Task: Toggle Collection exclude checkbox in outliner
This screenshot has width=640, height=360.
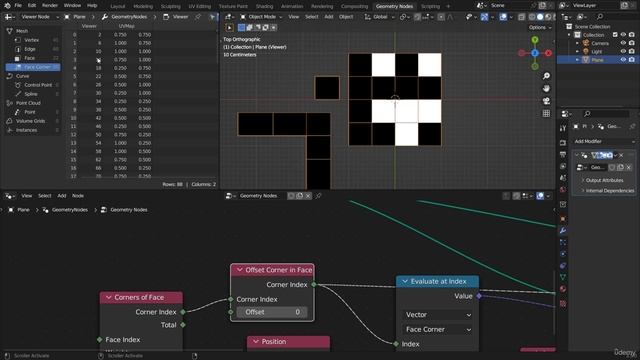Action: [x=615, y=35]
